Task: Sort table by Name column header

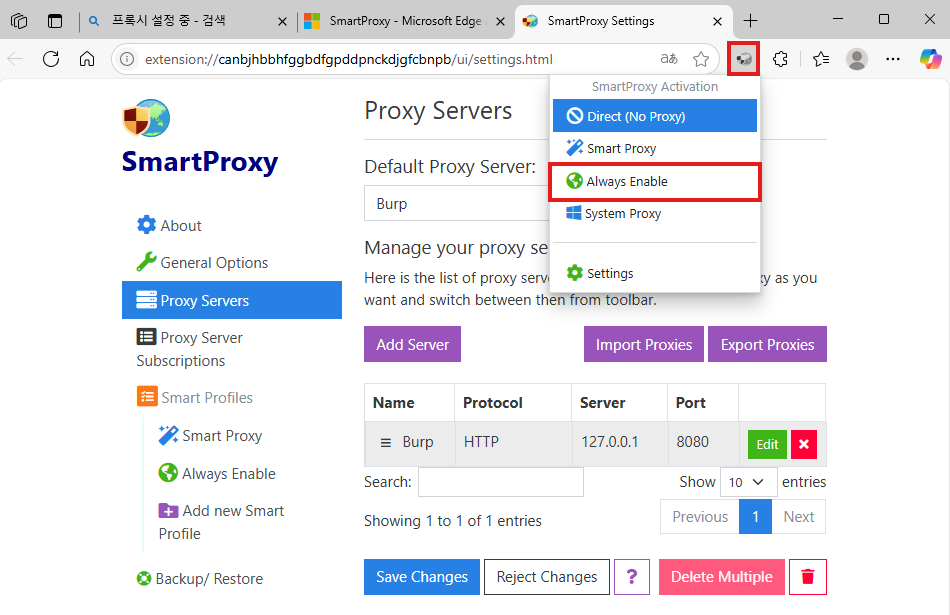Action: point(409,403)
